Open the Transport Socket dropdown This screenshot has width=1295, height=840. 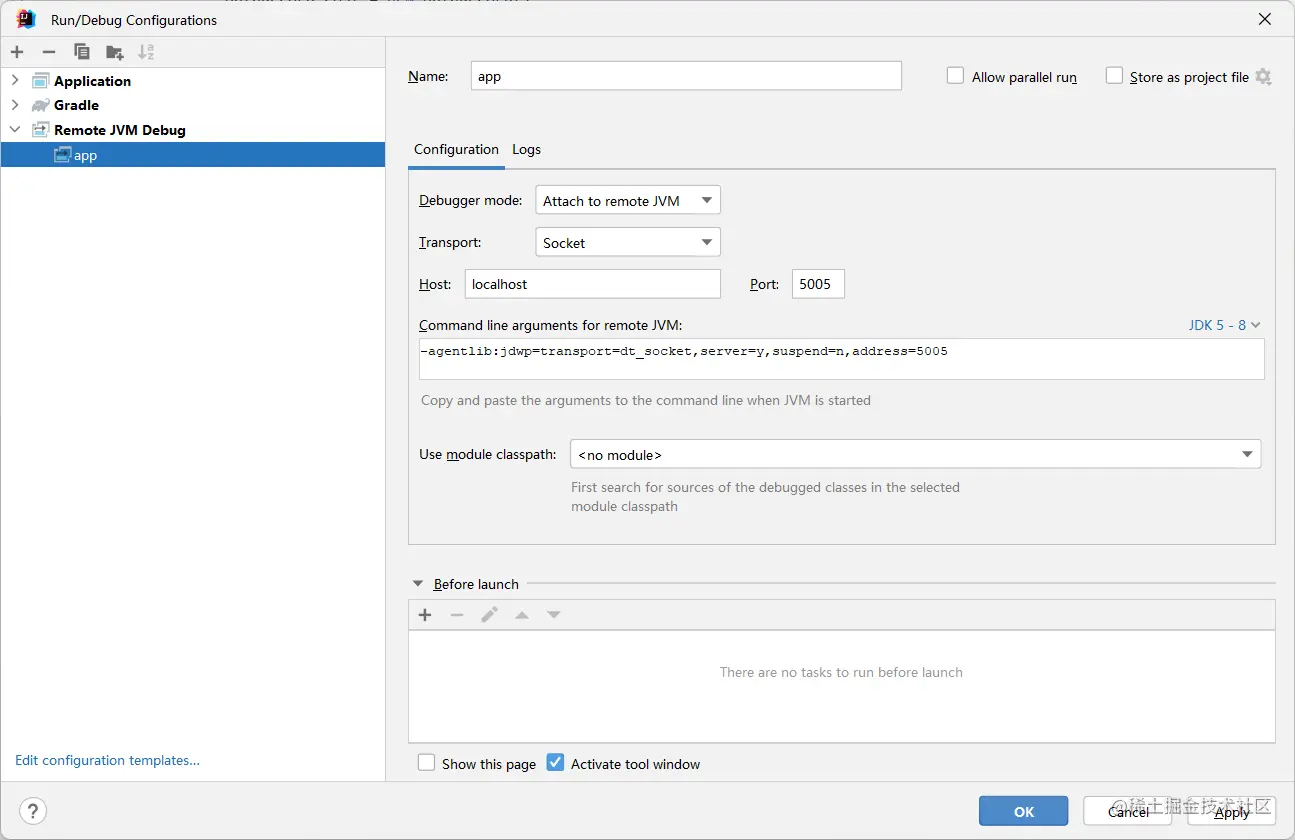[x=627, y=242]
